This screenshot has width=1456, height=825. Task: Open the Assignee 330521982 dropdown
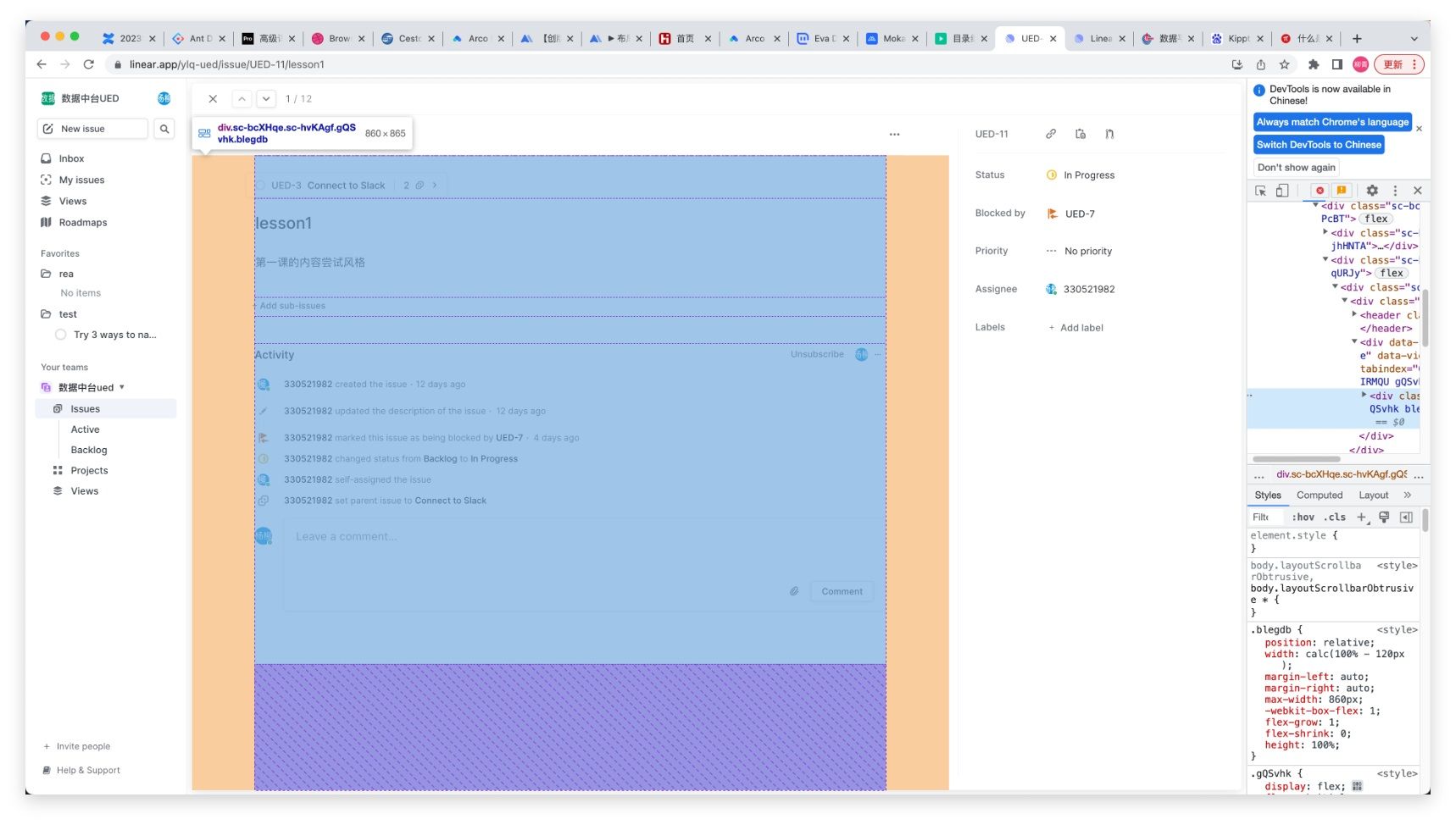tap(1081, 289)
